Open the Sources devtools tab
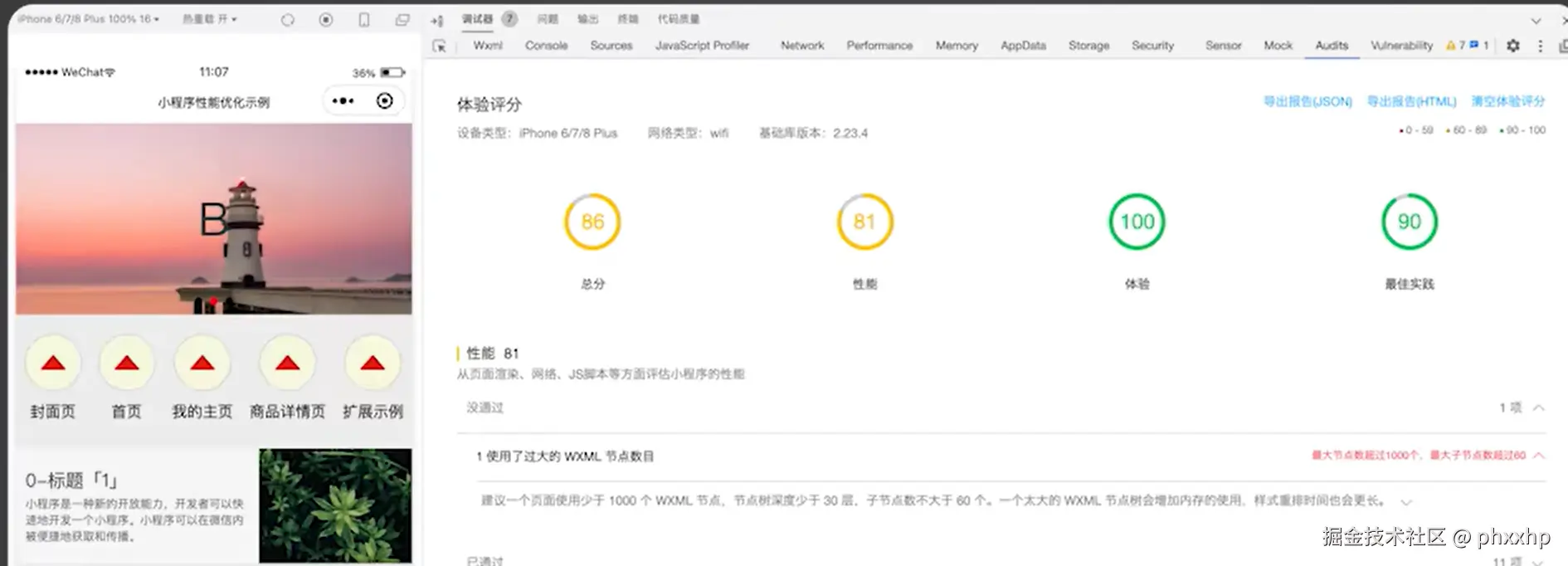The image size is (1568, 566). pos(611,46)
